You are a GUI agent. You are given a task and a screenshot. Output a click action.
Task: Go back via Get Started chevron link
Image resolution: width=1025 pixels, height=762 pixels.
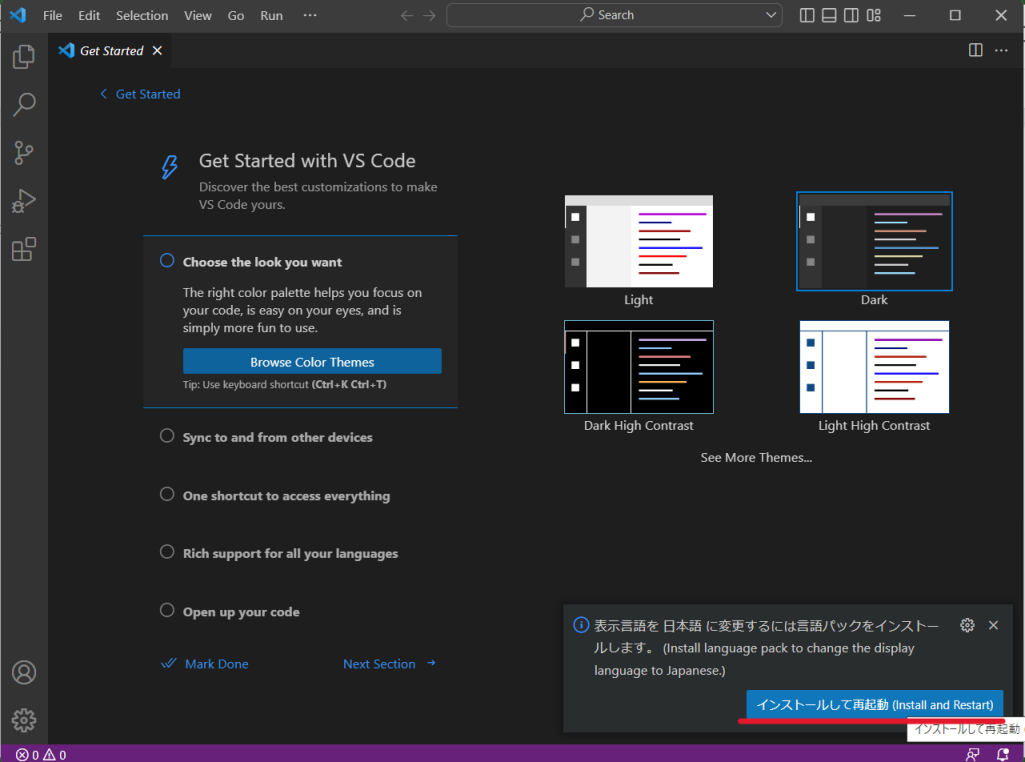tap(140, 94)
